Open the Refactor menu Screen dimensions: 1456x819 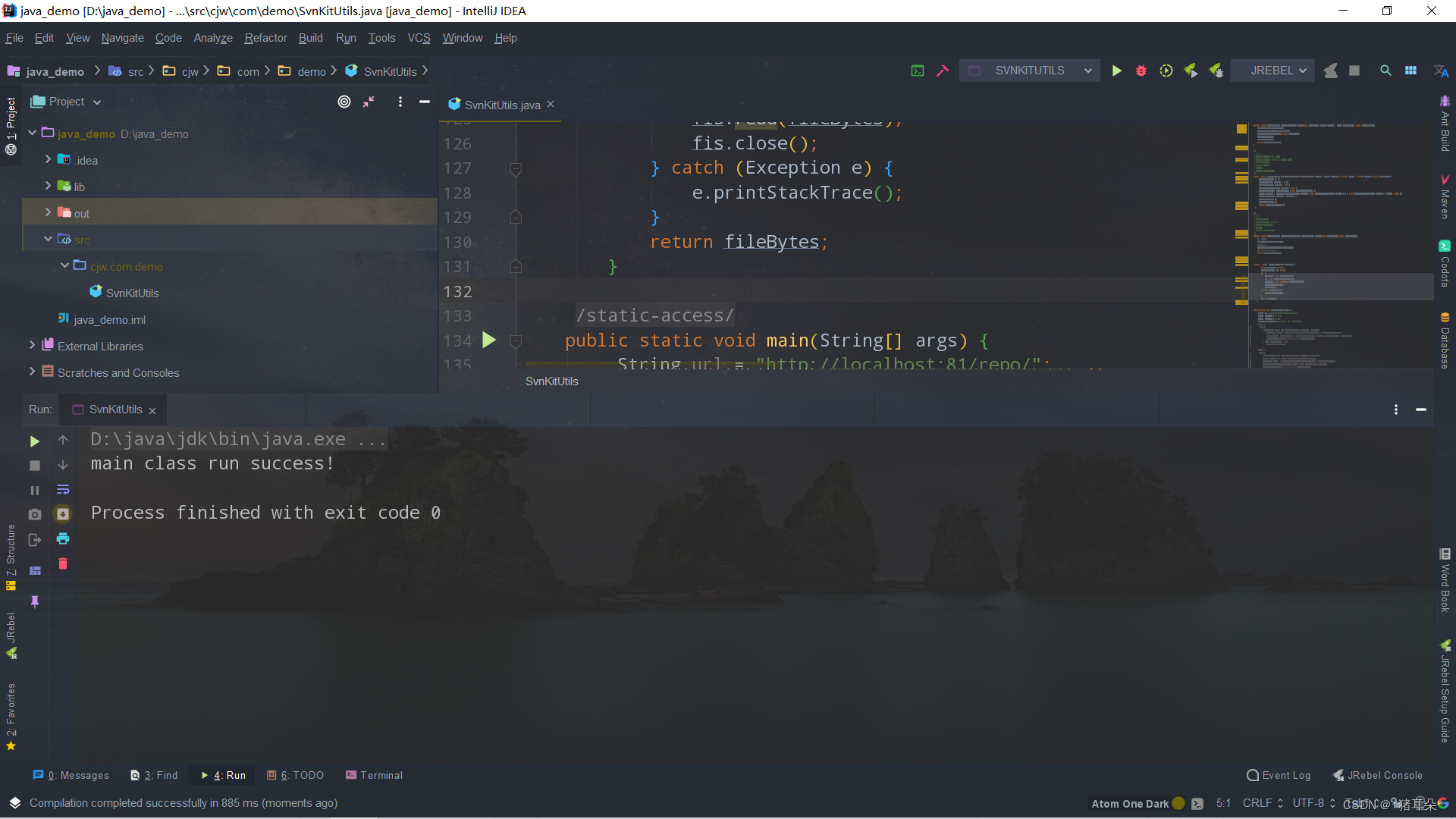(x=265, y=38)
